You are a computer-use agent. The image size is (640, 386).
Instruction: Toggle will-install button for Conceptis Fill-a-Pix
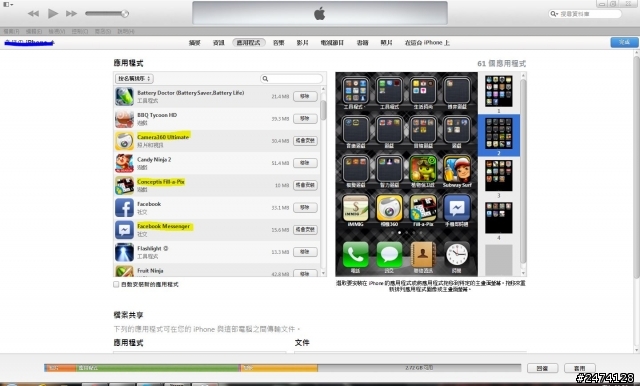[305, 185]
